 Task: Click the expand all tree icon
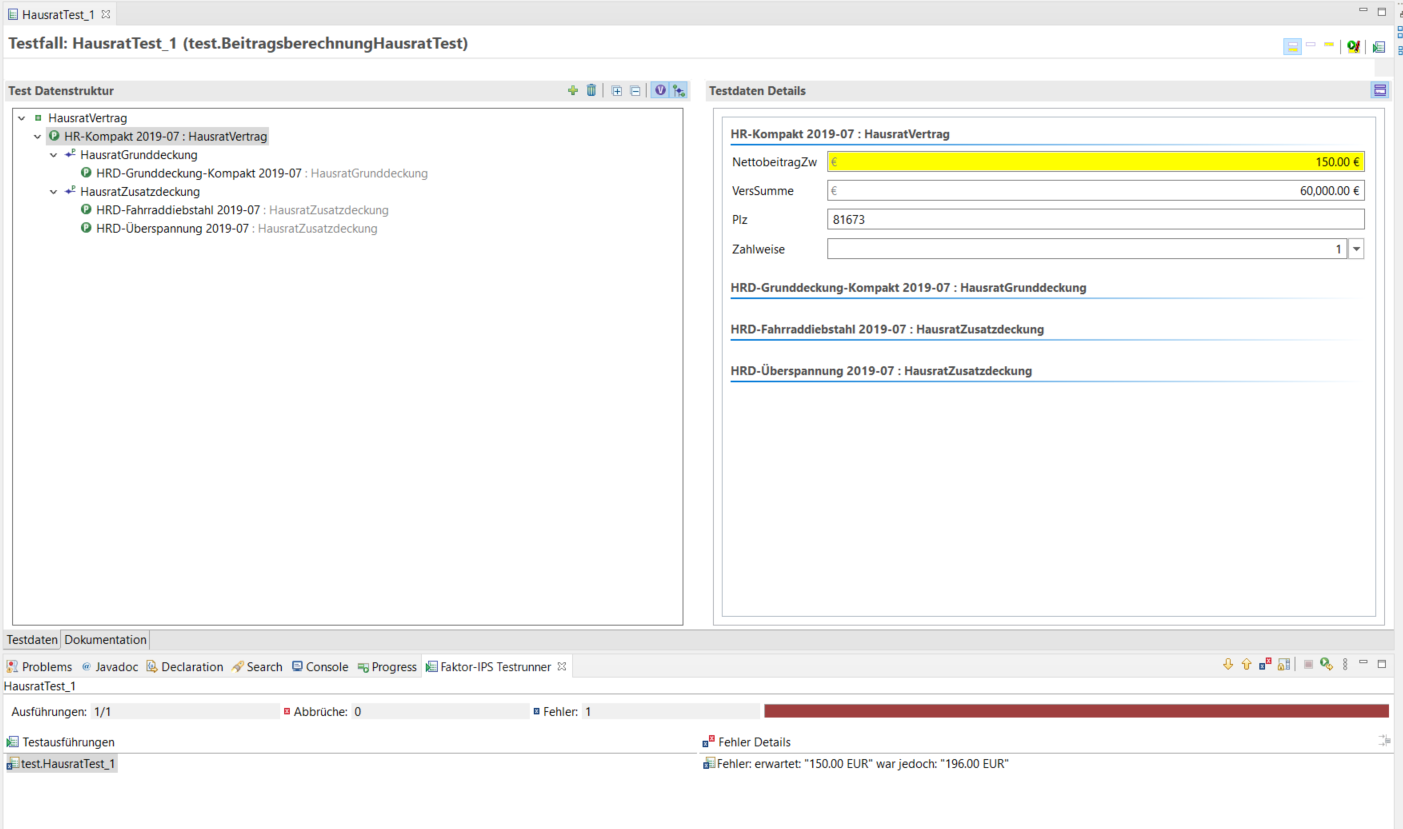pyautogui.click(x=617, y=91)
